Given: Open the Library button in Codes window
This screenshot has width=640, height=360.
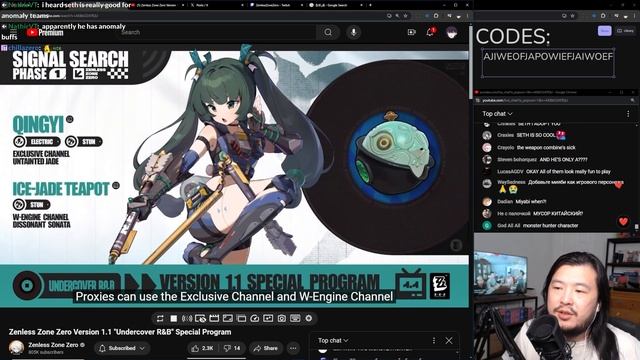Looking at the screenshot, I should [x=625, y=31].
